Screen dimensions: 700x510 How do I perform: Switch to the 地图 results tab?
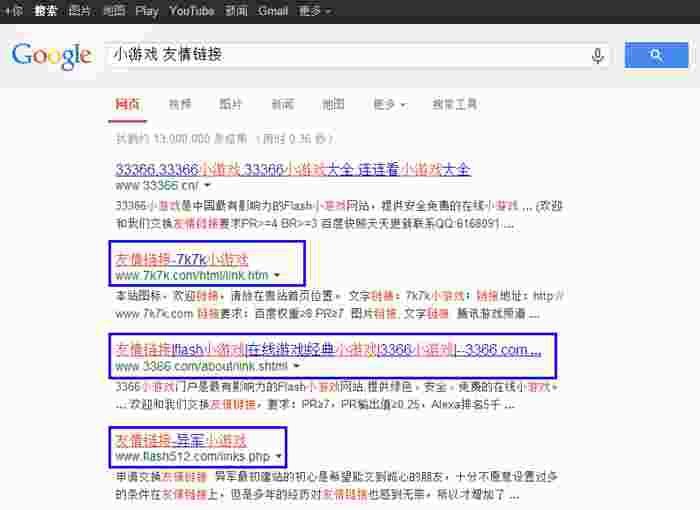333,105
